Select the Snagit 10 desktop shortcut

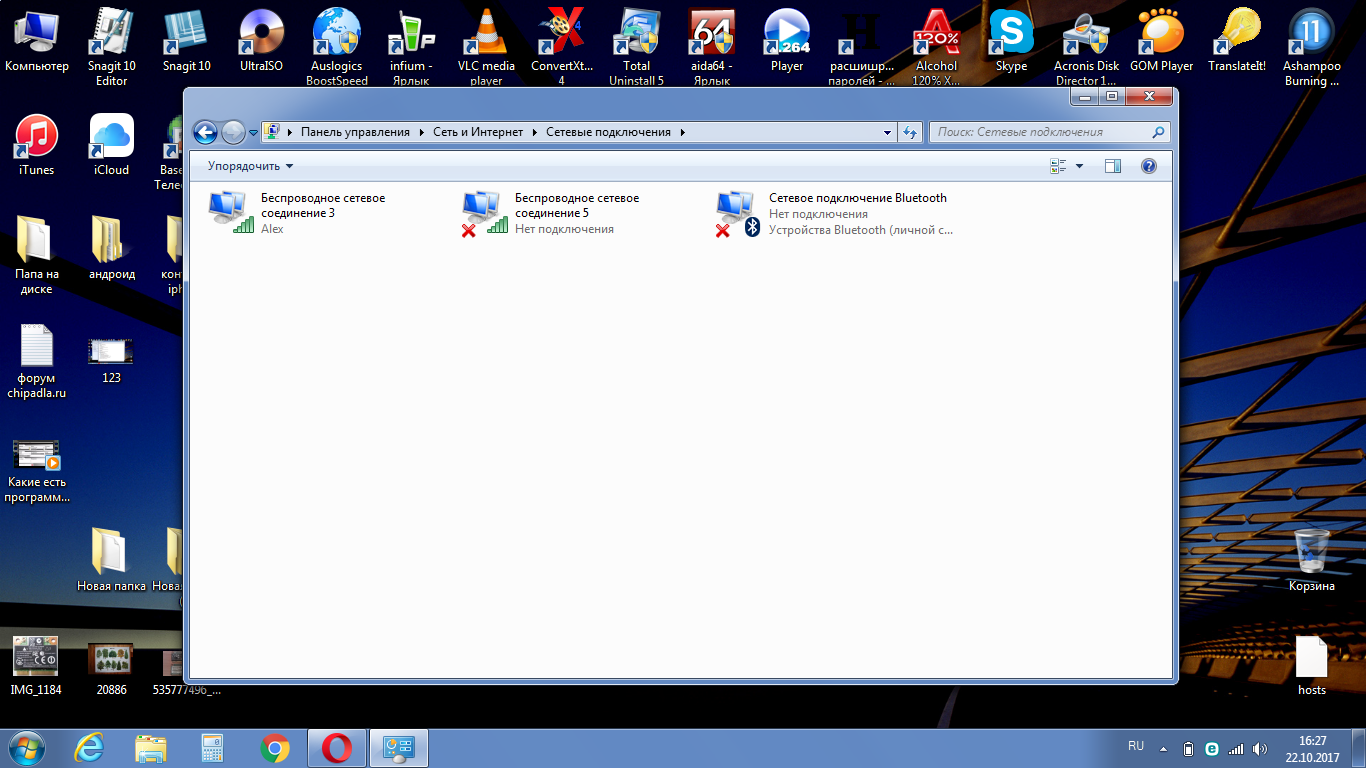pos(187,40)
